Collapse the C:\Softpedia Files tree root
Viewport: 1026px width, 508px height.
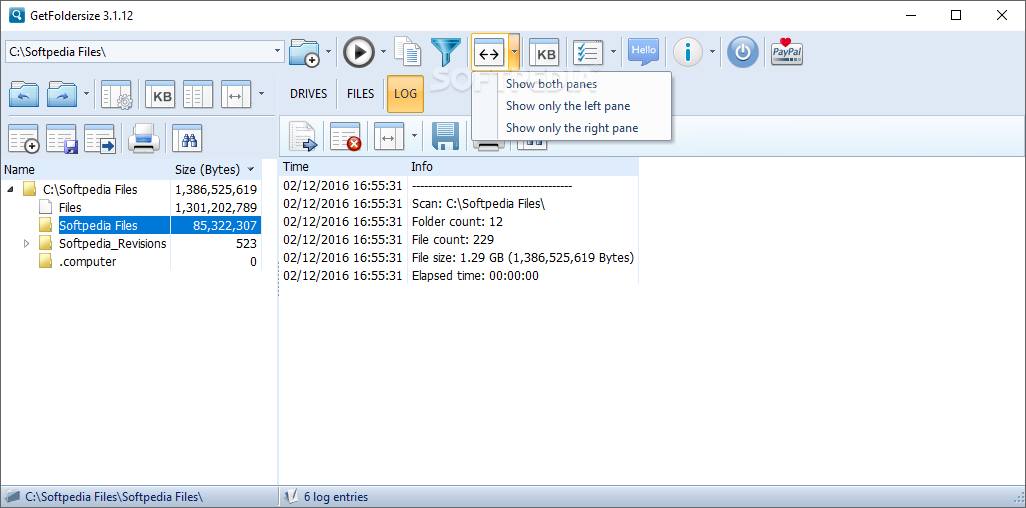point(11,190)
